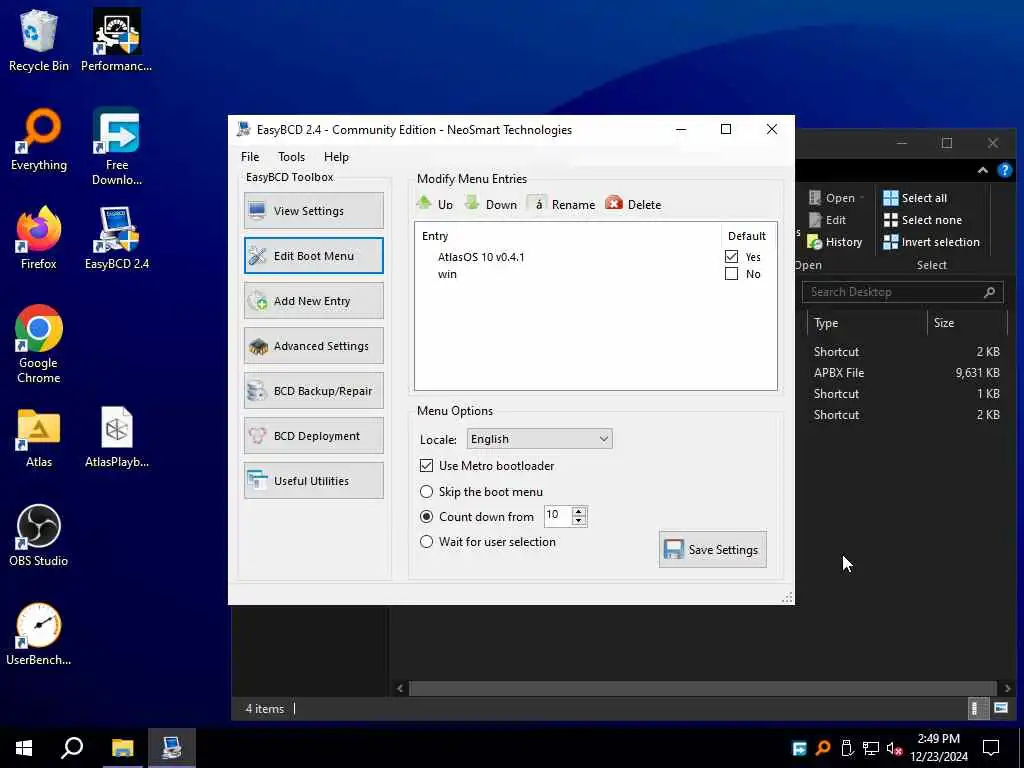Switch to File Explorer on the taskbar
The width and height of the screenshot is (1024, 768).
pyautogui.click(x=122, y=748)
